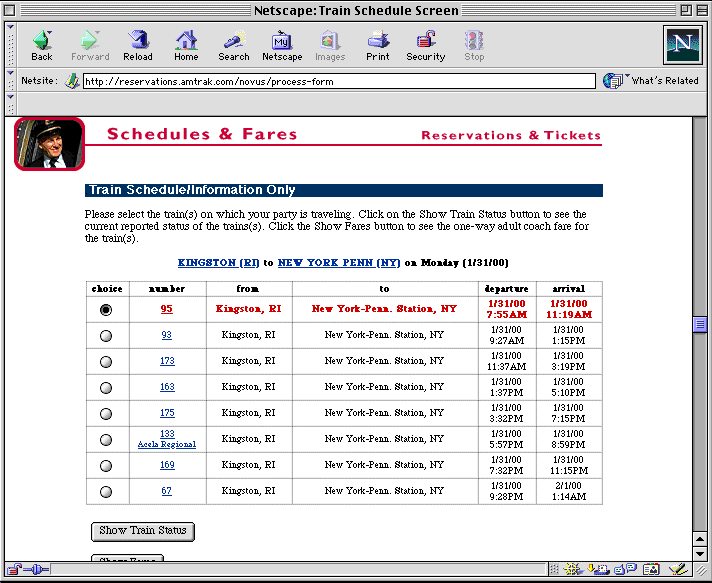Click the My Netscape icon
Image resolution: width=712 pixels, height=583 pixels.
(x=282, y=44)
